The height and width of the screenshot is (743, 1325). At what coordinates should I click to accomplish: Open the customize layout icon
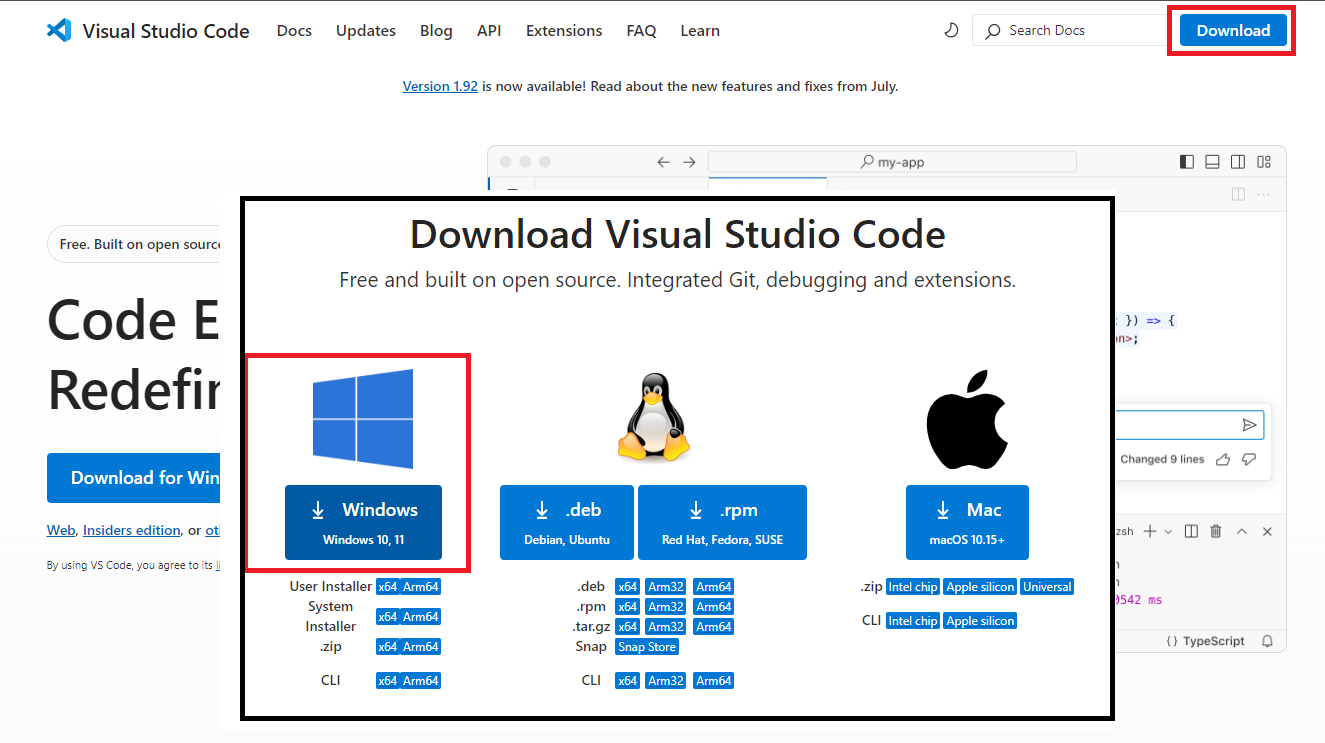click(x=1264, y=162)
